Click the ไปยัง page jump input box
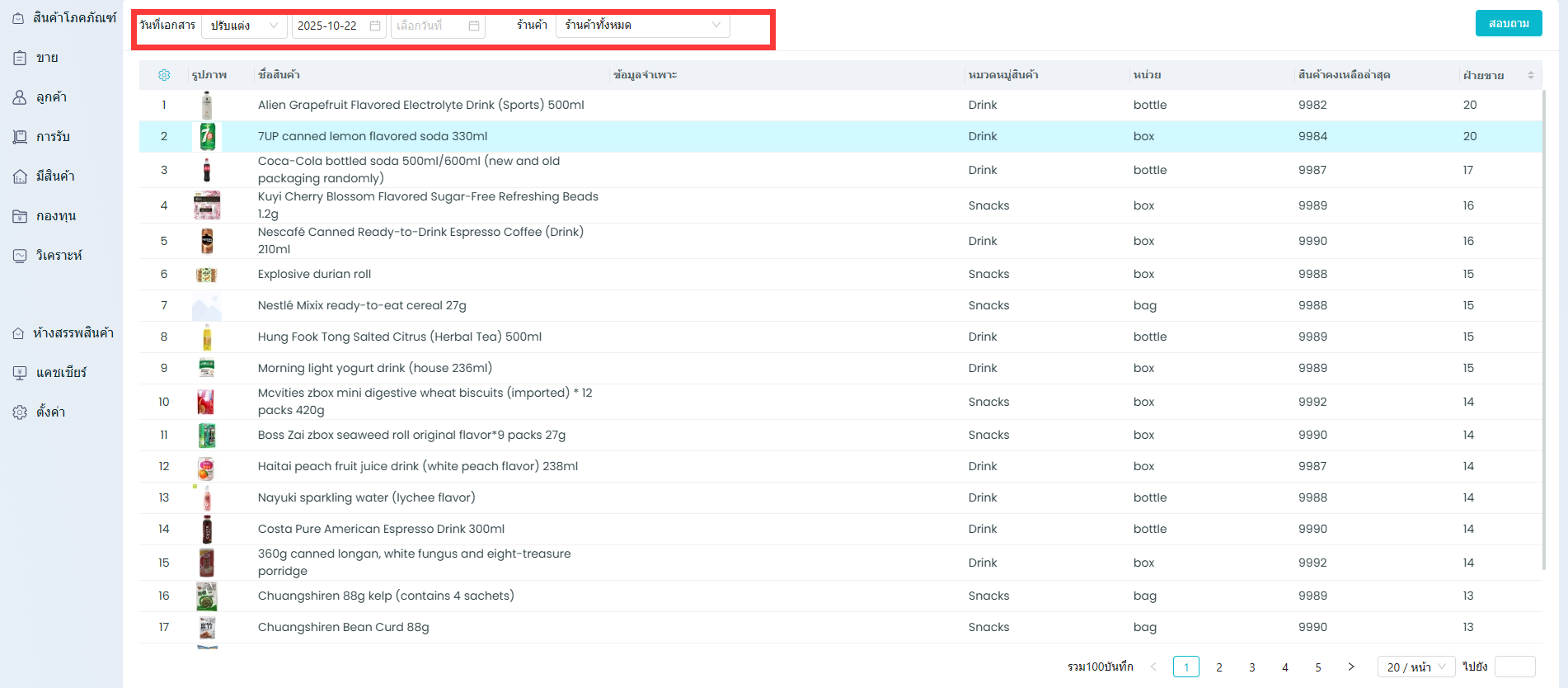Viewport: 1568px width, 688px height. (x=1514, y=667)
